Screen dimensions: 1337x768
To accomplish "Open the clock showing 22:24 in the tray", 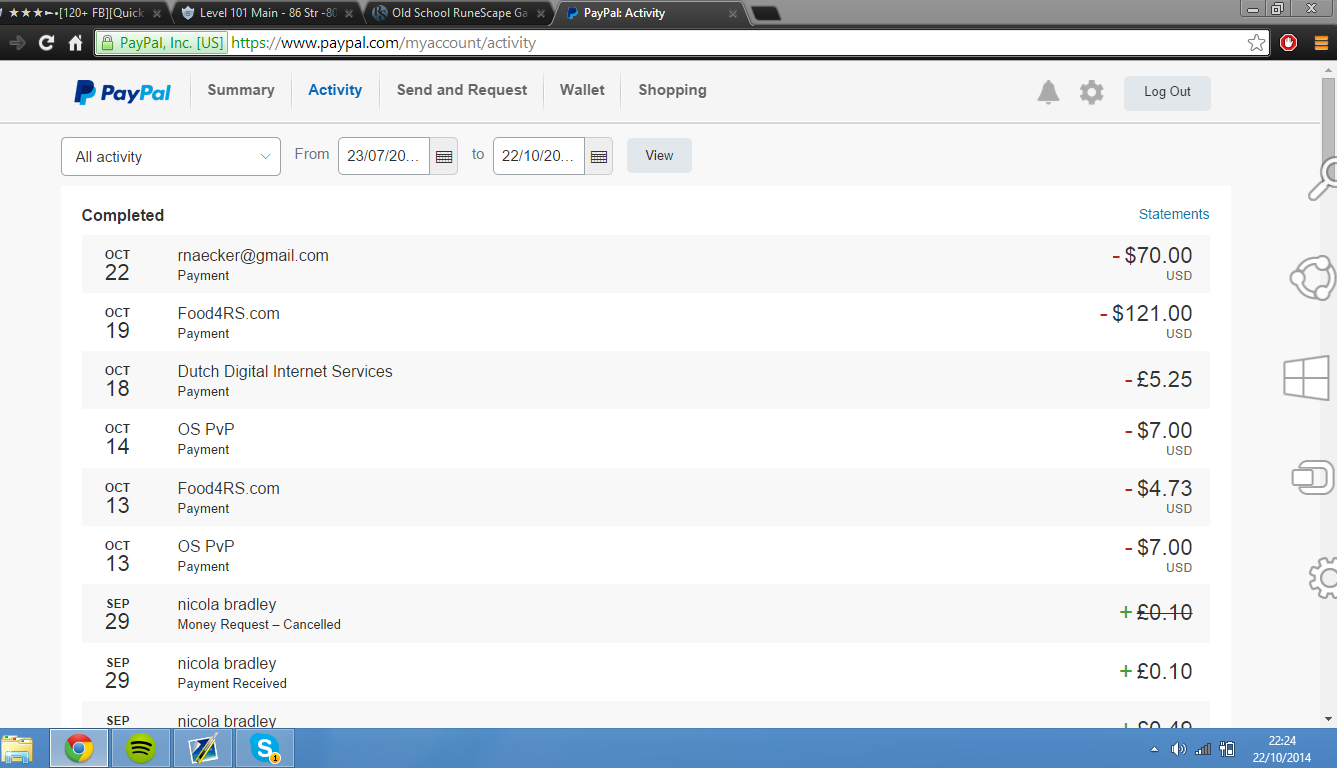I will 1282,741.
